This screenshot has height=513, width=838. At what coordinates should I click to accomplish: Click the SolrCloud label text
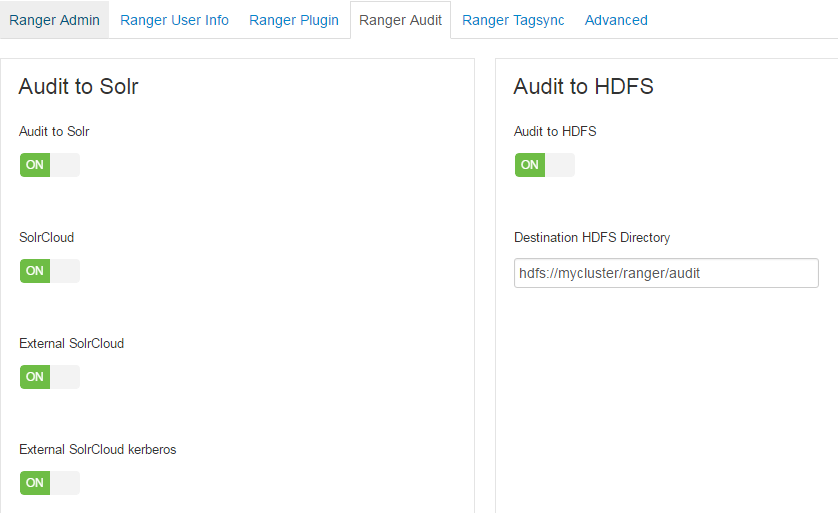tap(46, 238)
